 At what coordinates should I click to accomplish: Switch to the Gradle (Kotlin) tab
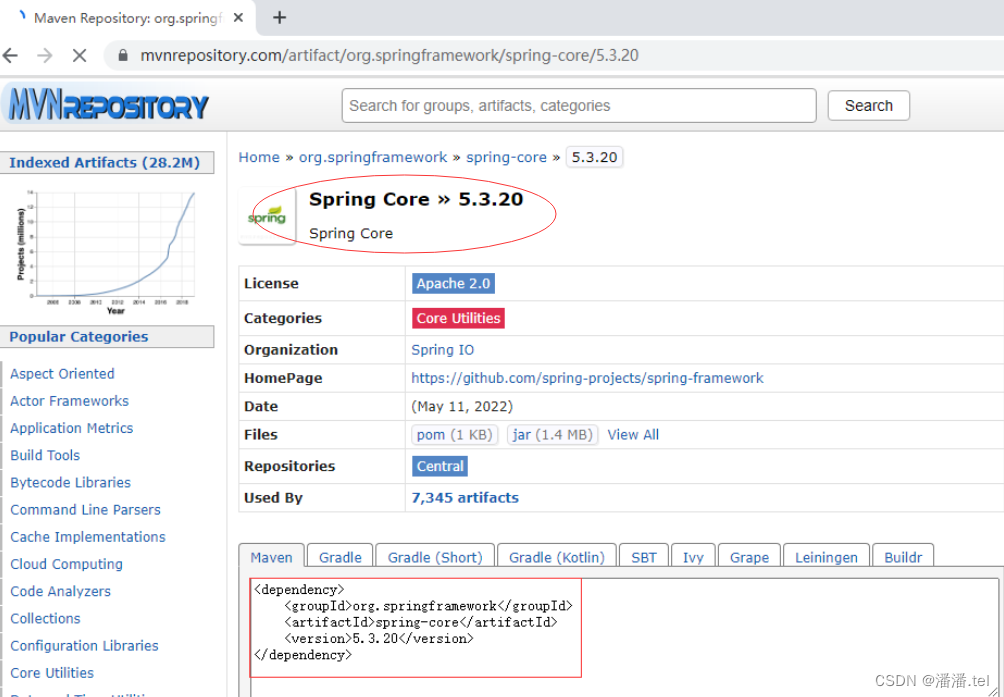[556, 557]
